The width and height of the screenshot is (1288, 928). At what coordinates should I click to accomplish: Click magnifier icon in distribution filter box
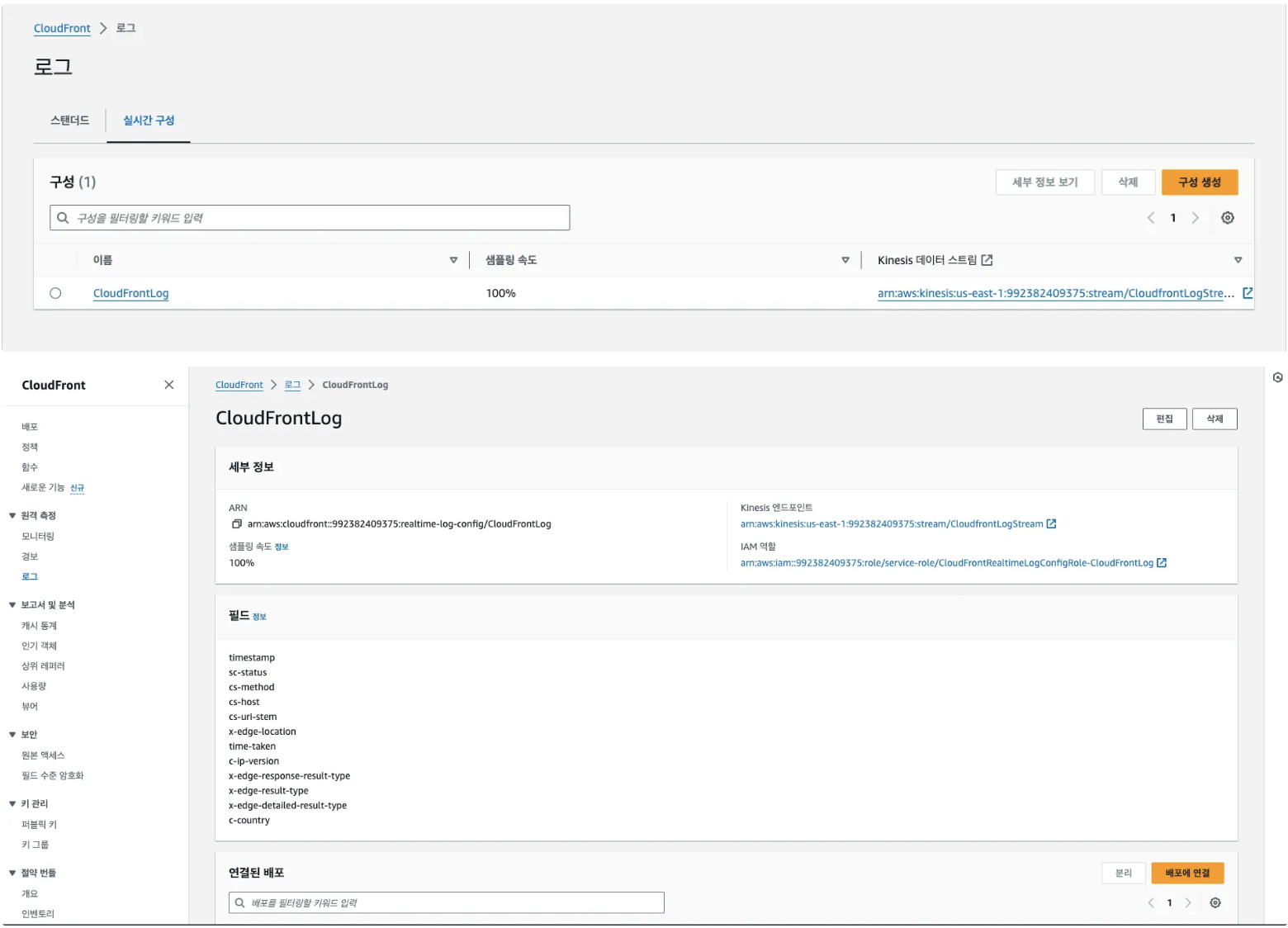tap(239, 903)
